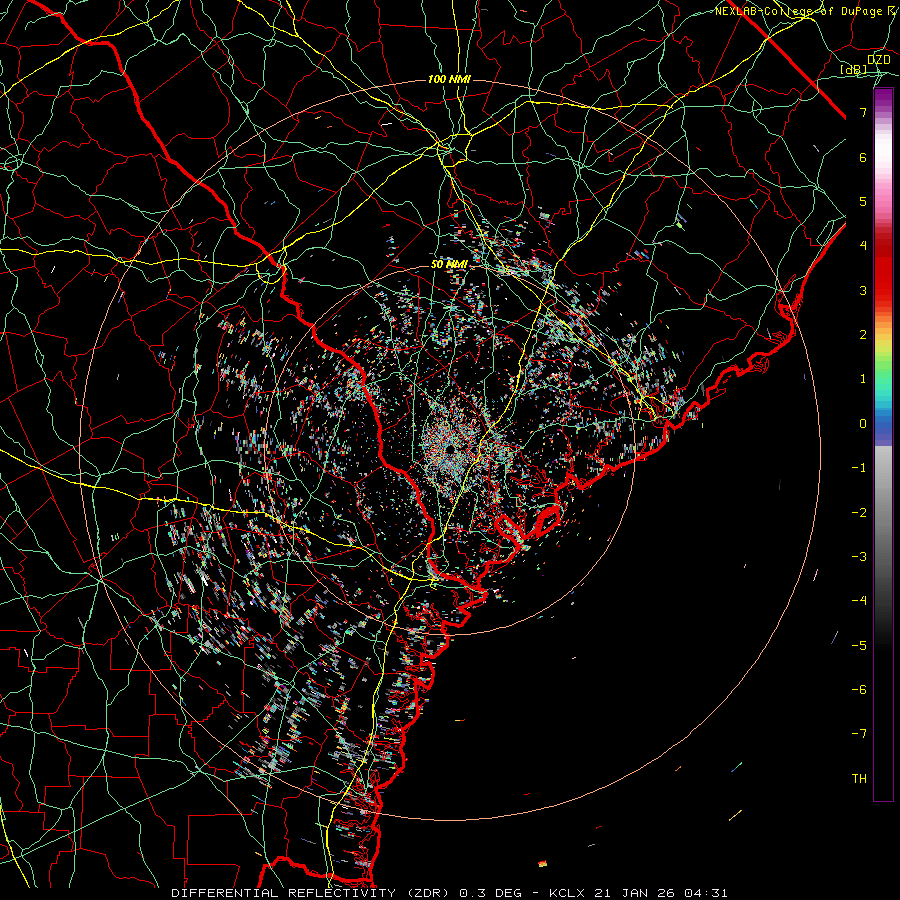Click the "4" tick label on the ZDR scale
This screenshot has width=900, height=900.
click(863, 246)
